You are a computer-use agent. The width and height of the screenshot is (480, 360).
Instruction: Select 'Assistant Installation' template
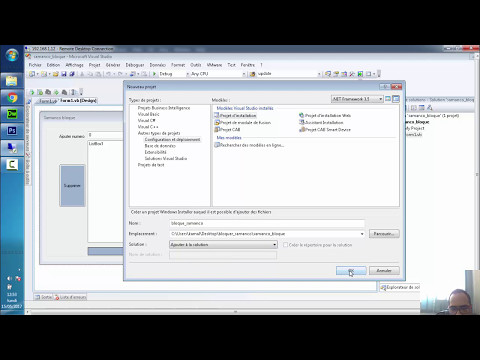pos(321,122)
